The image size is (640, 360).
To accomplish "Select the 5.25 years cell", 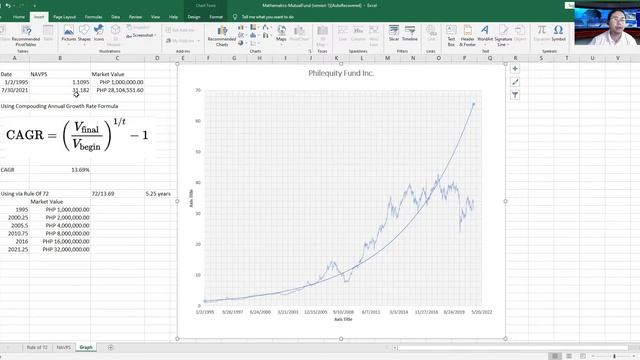I will coord(158,194).
